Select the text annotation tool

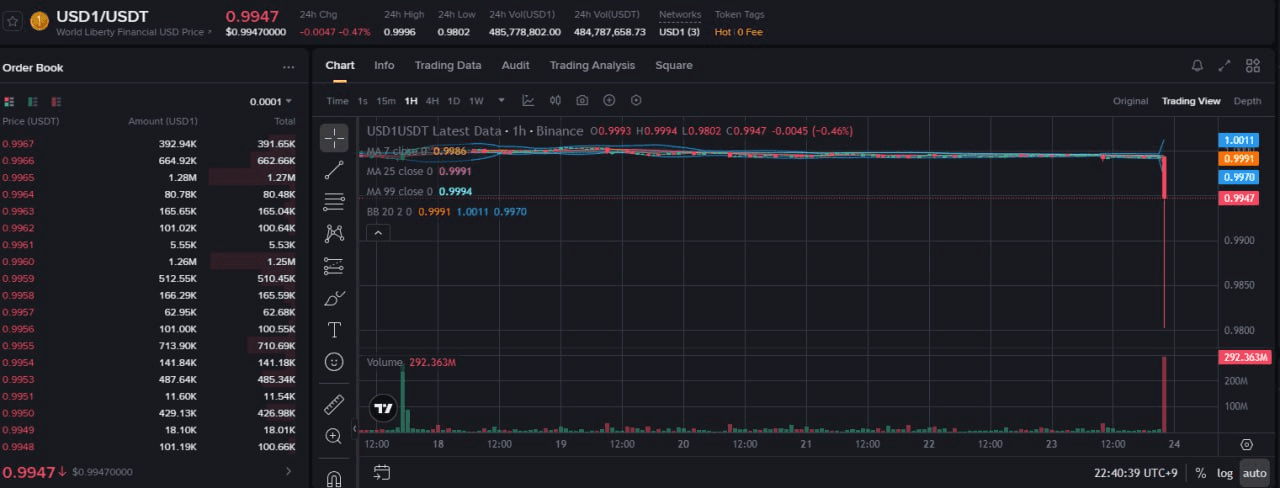pos(334,329)
